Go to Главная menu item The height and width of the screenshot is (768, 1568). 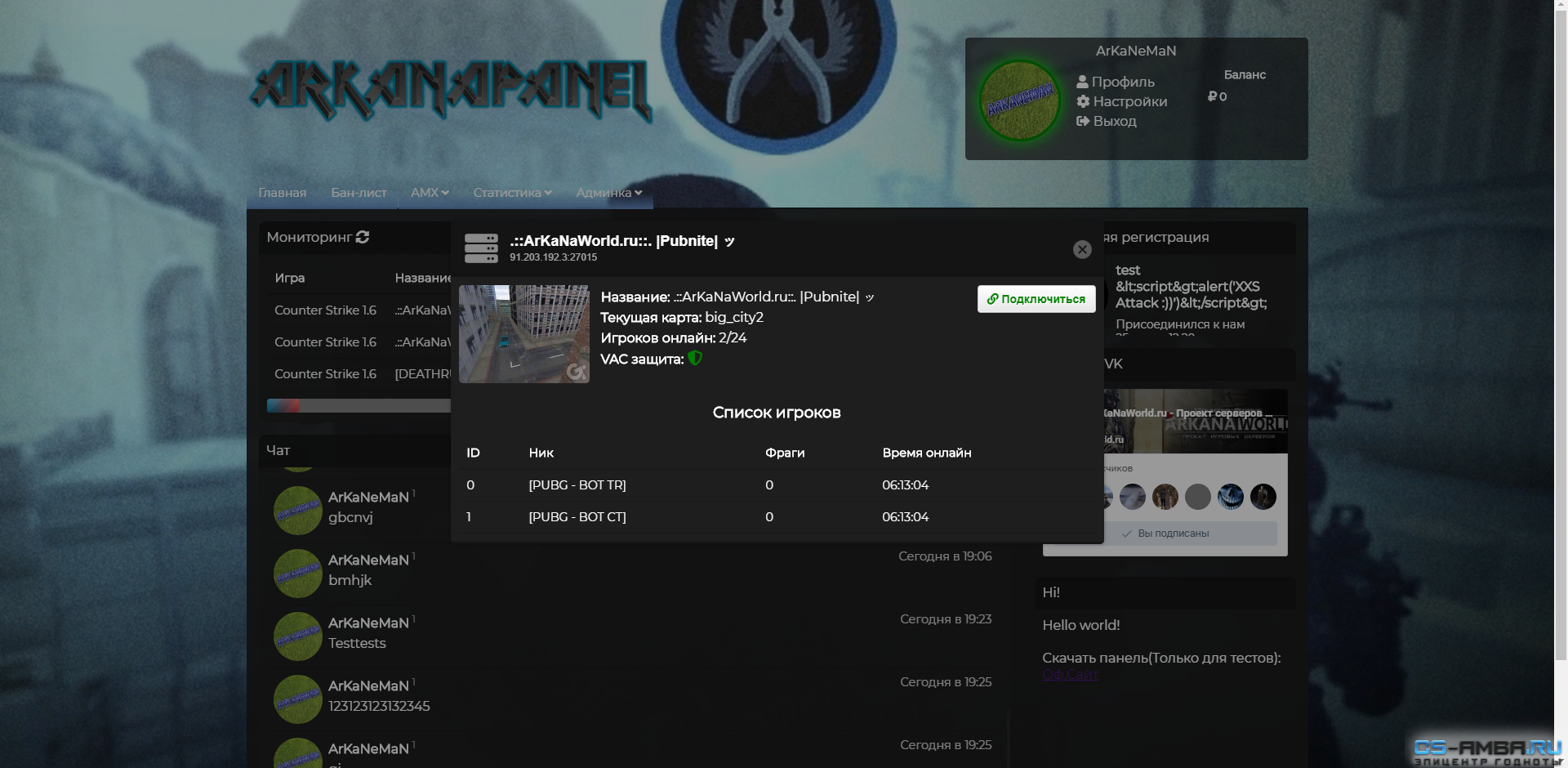pos(283,193)
